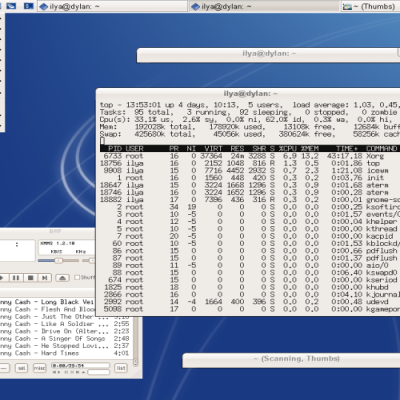400x400 pixels.
Task: Click the playlist remove (minus) button
Action: coord(3,368)
